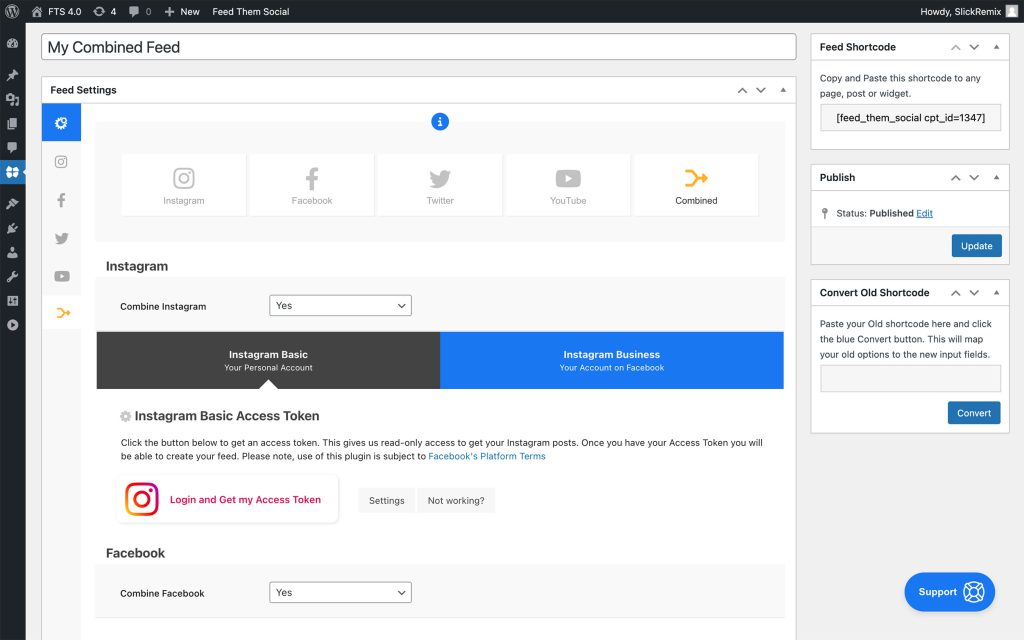Open the Combine Facebook dropdown
Viewport: 1024px width, 640px height.
(x=340, y=592)
